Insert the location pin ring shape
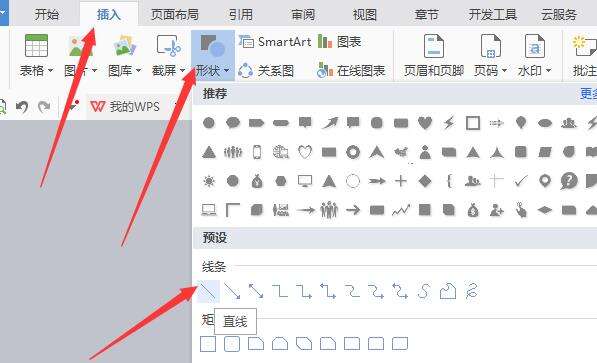Image resolution: width=597 pixels, height=363 pixels. coord(545,181)
